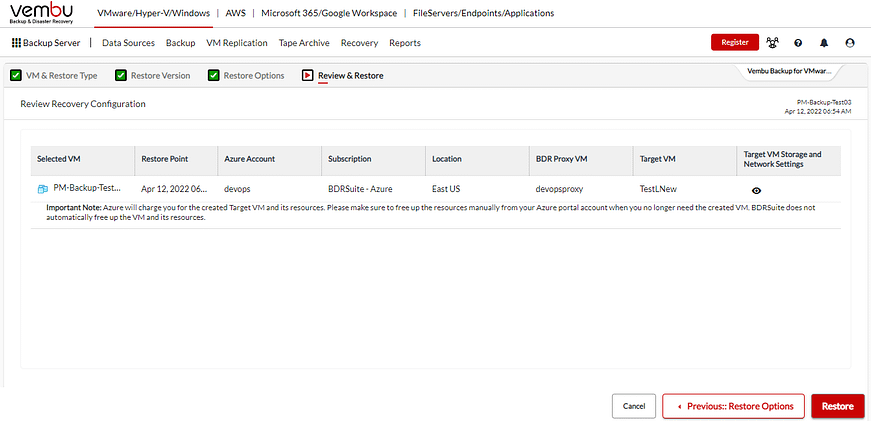Click Previous: Restore Options button
The image size is (871, 421).
click(733, 406)
